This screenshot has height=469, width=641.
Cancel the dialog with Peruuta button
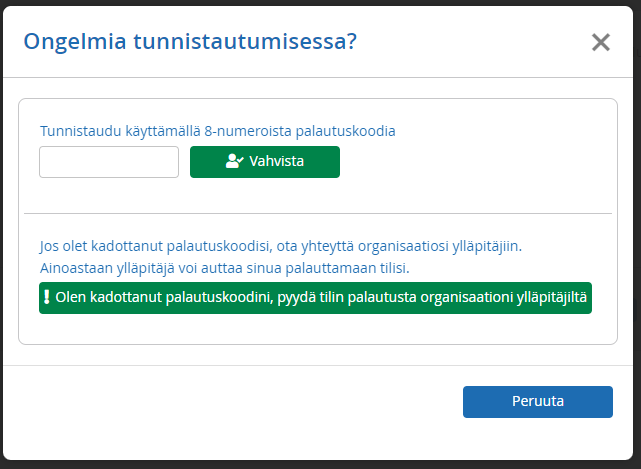tap(538, 402)
